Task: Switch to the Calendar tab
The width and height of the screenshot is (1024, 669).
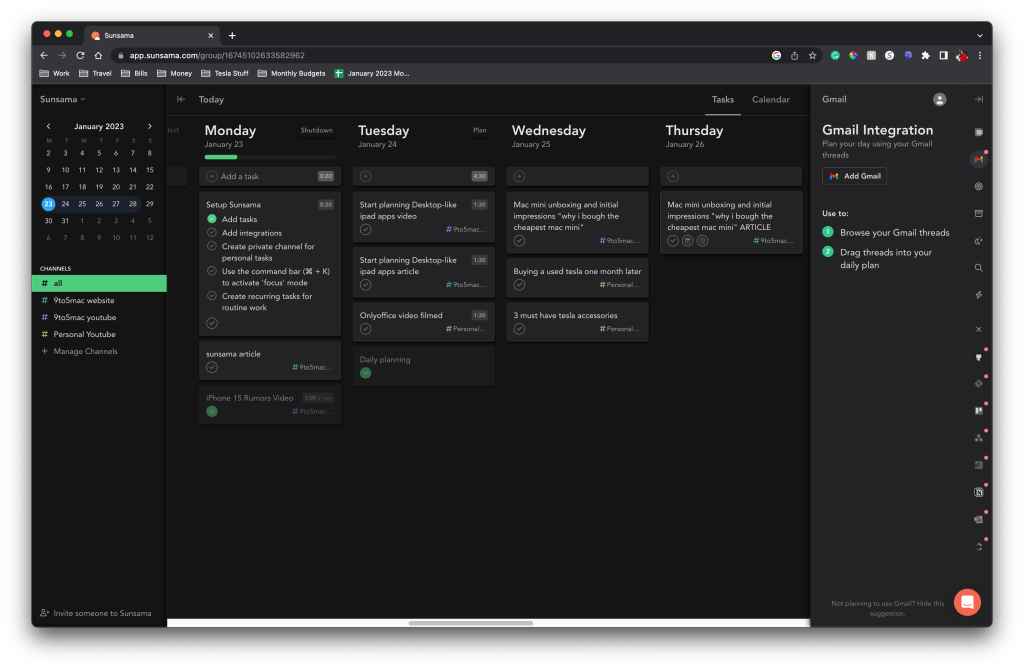Action: 770,99
